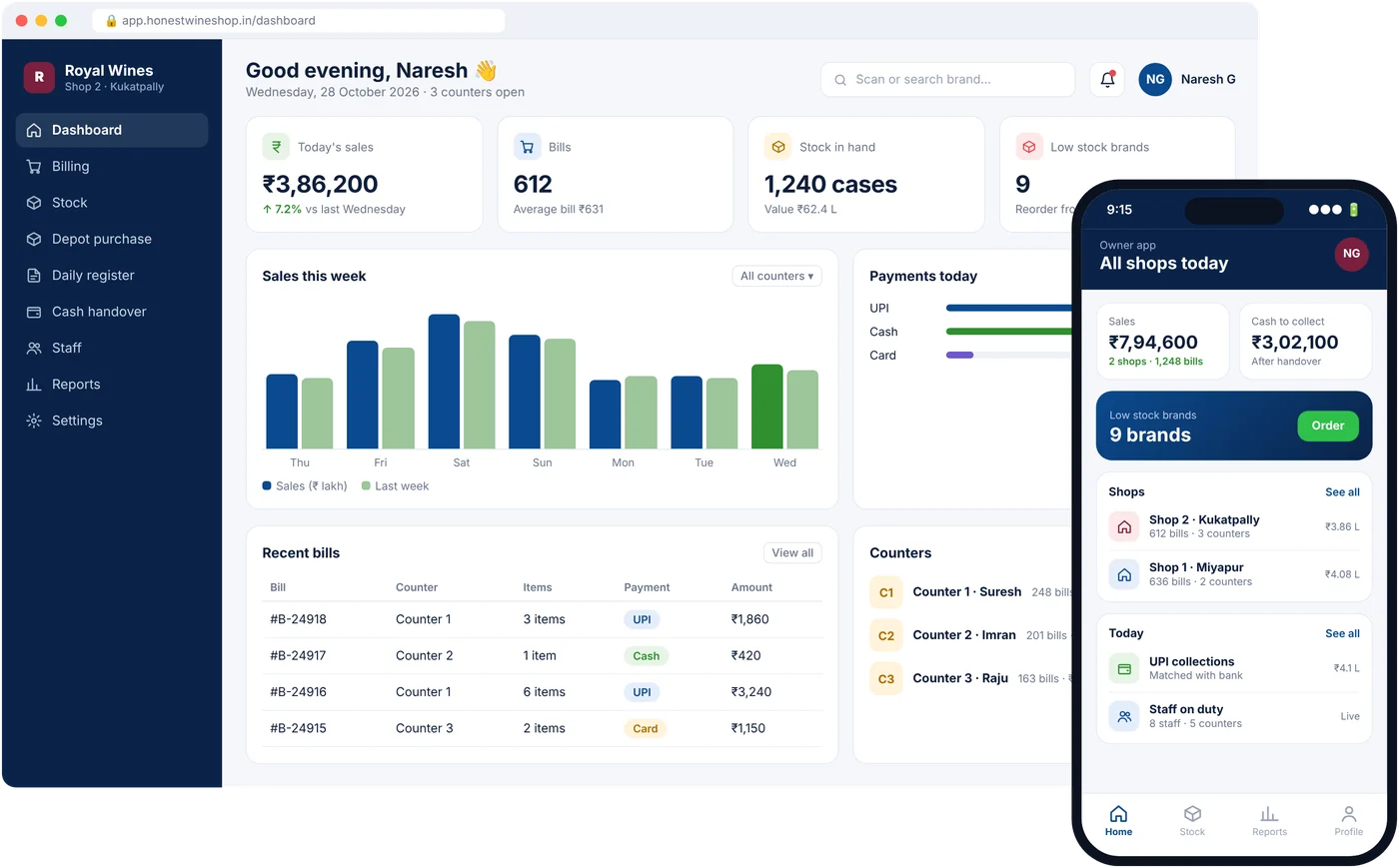The width and height of the screenshot is (1399, 868).
Task: Click the UPI collections card icon
Action: pos(1124,668)
